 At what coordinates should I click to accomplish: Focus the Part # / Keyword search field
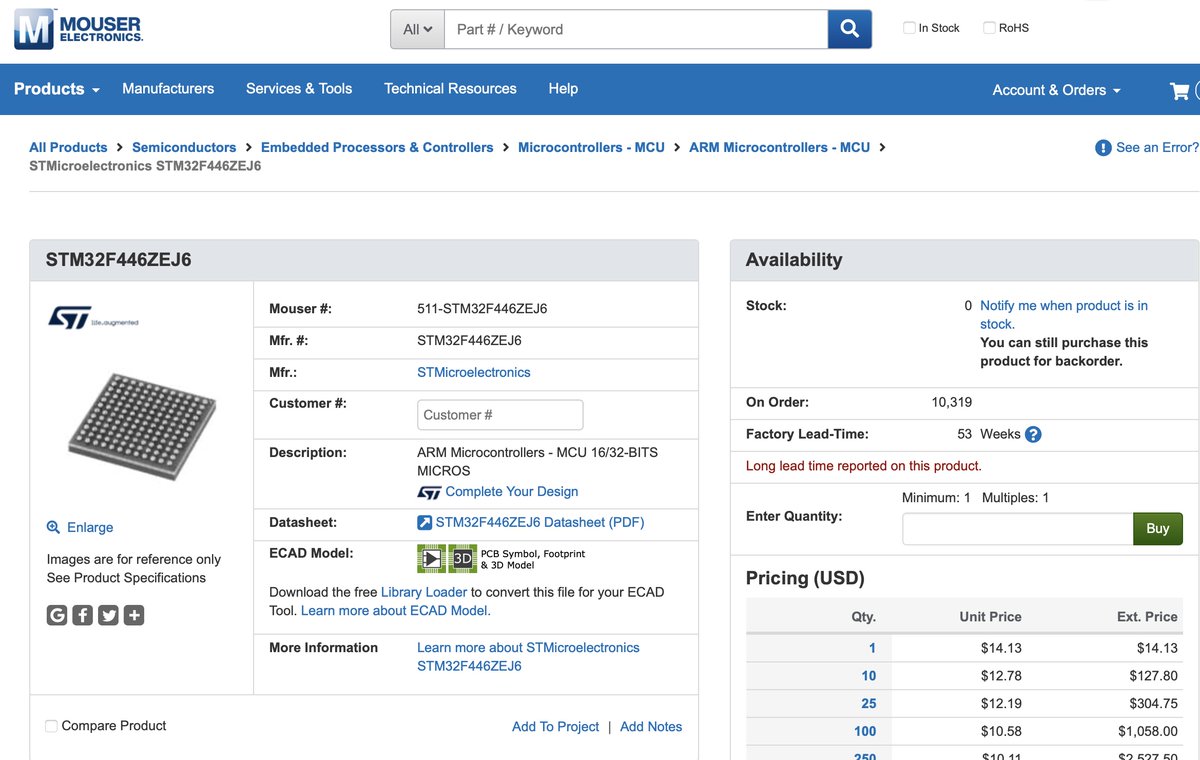(x=636, y=29)
